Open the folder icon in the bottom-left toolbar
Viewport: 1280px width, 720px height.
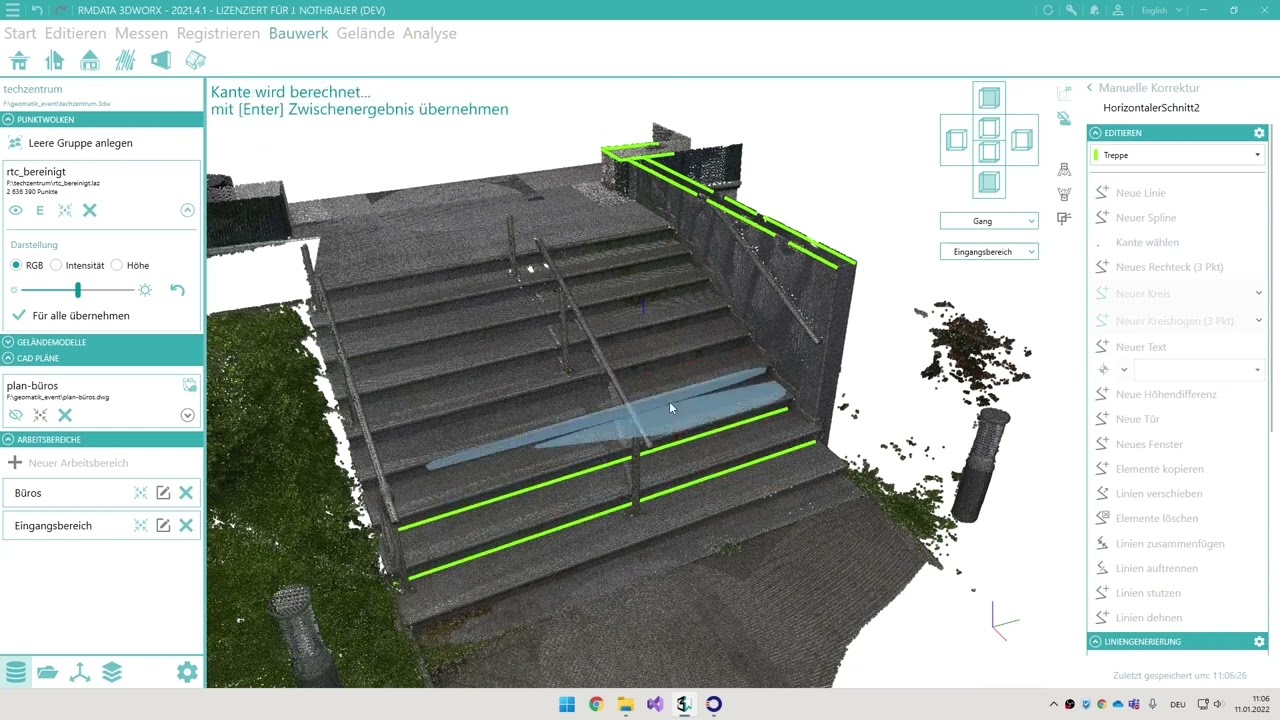[x=47, y=672]
